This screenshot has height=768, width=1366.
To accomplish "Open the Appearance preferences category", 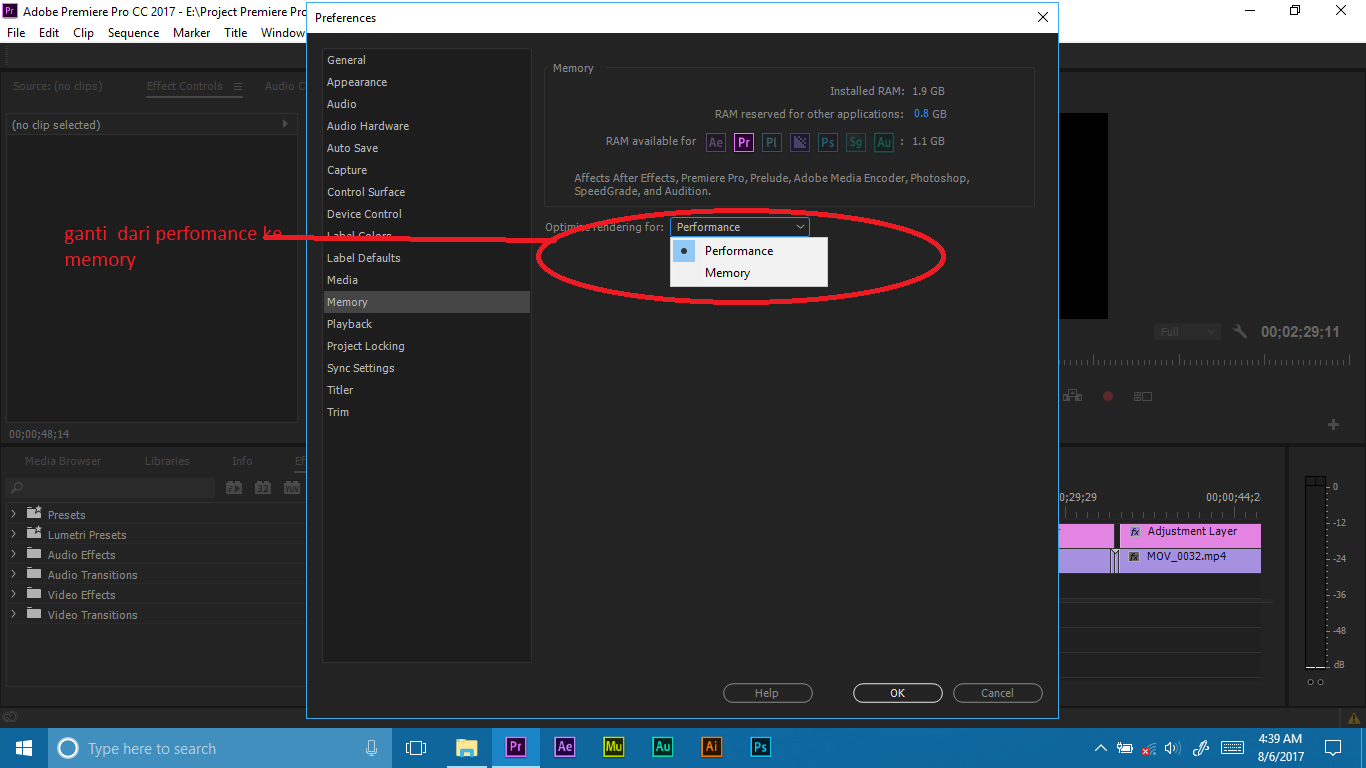I will [x=427, y=82].
